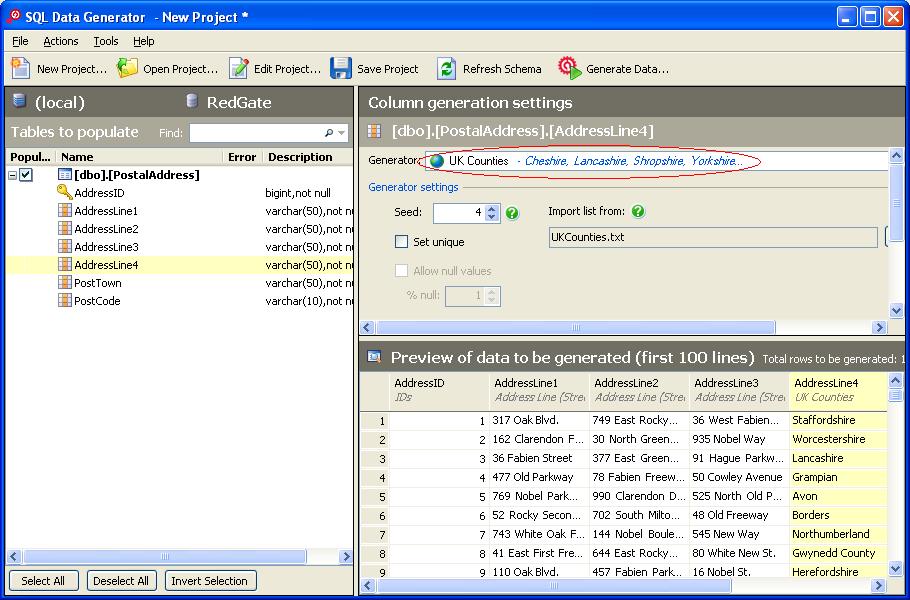Select the AddressLine2 column in the tree
Screen dimensions: 910x600
[x=106, y=229]
